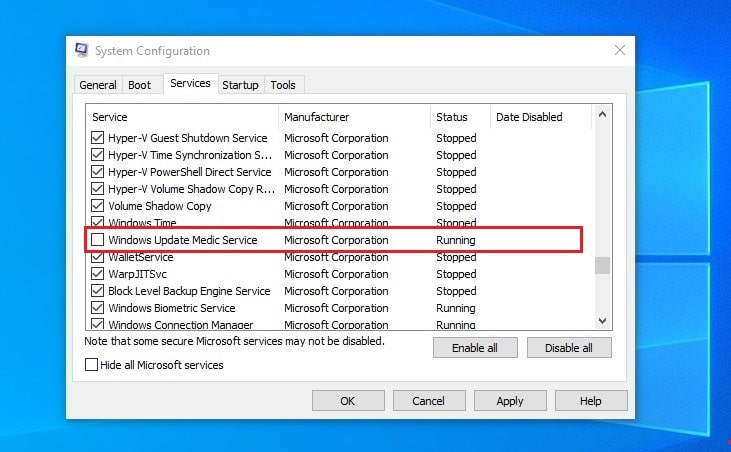Uncheck the Volume Shadow Copy checkbox

pyautogui.click(x=97, y=206)
